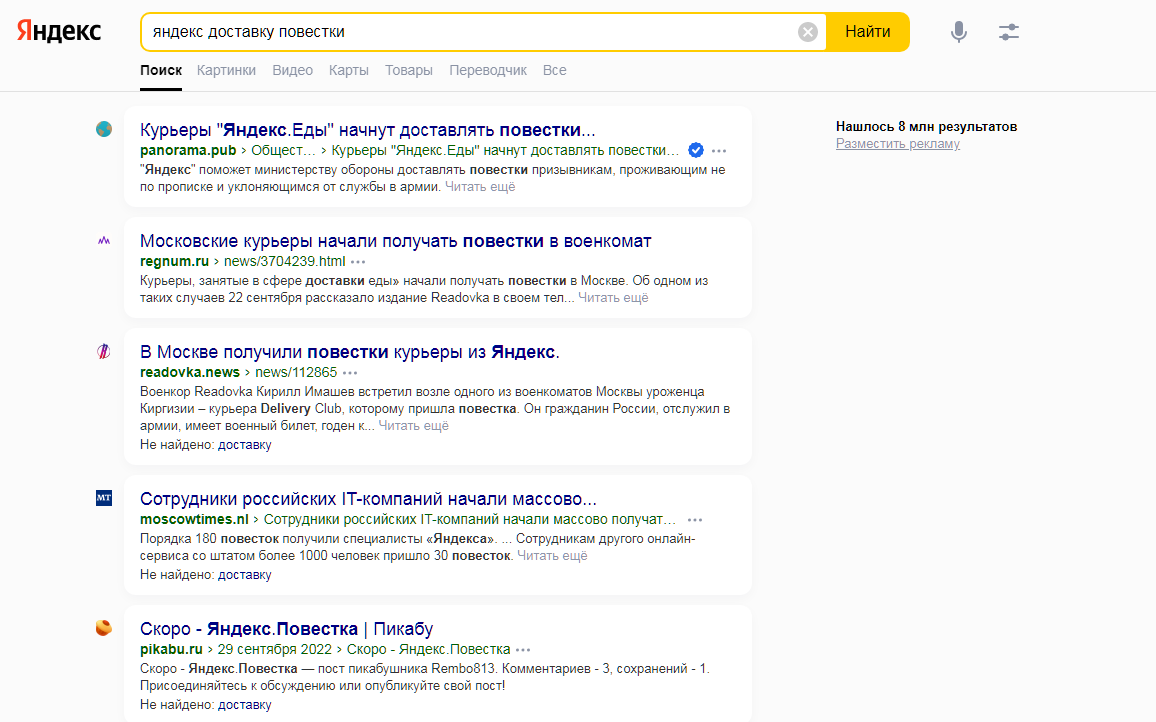This screenshot has height=722, width=1156.
Task: Click regnum.ru domain link
Action: tap(175, 261)
